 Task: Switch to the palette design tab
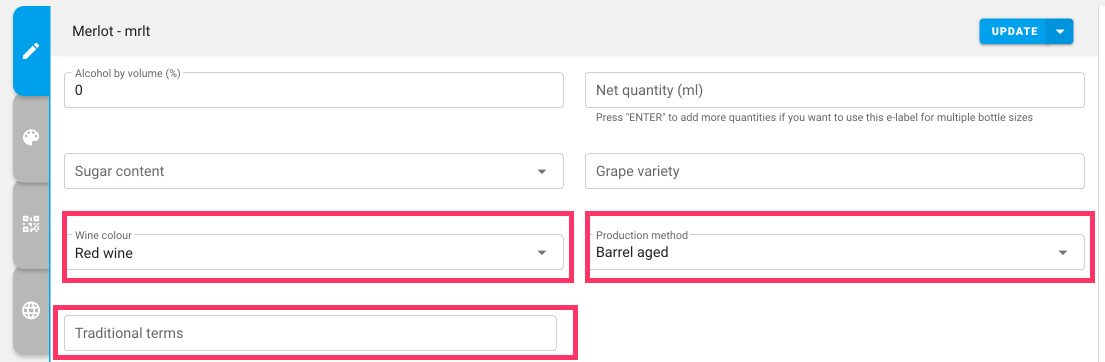tap(31, 137)
